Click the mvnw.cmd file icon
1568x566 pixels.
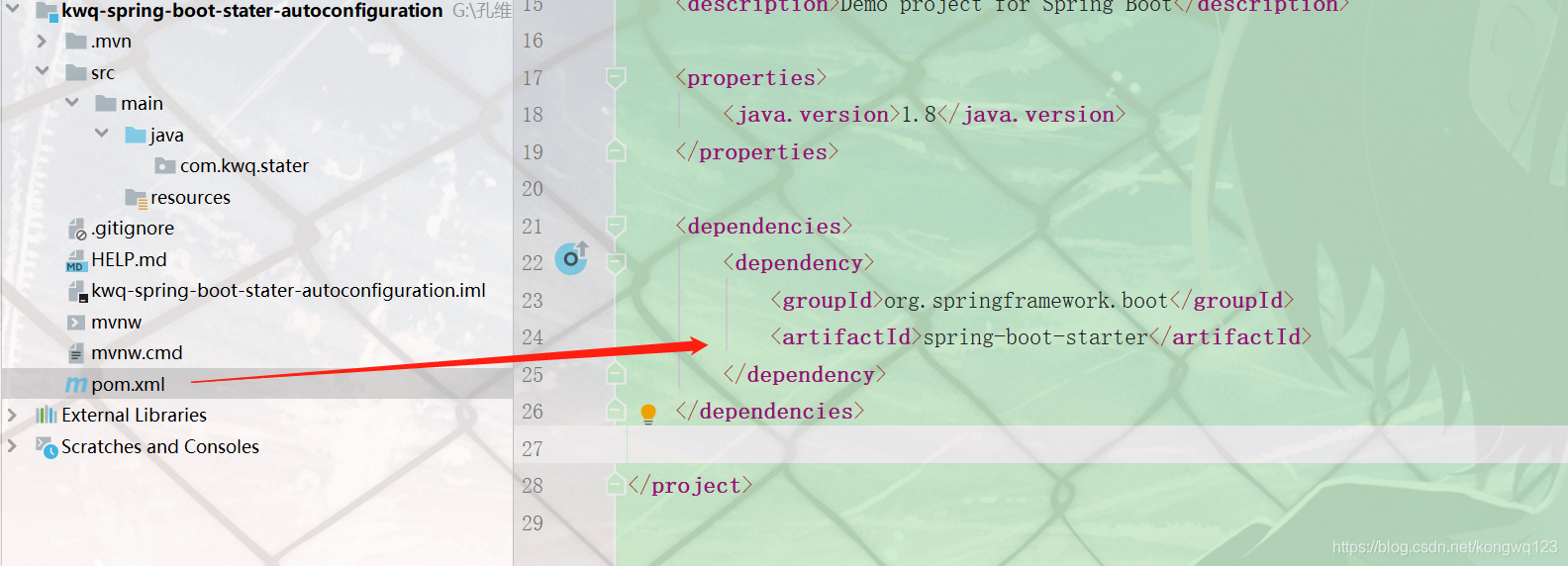pyautogui.click(x=76, y=353)
